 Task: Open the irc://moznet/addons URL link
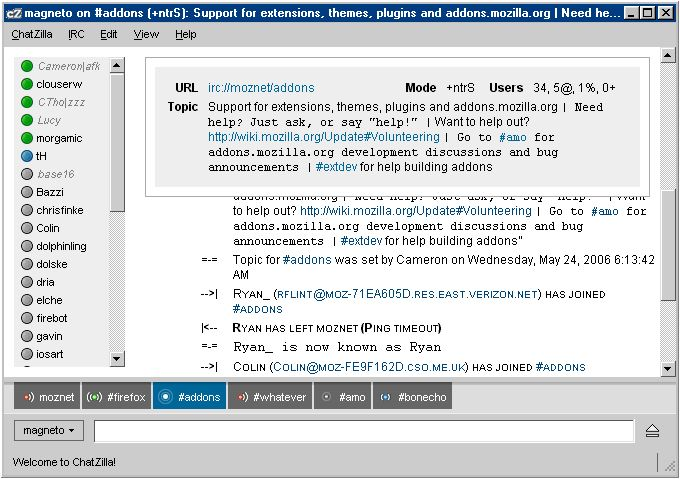pyautogui.click(x=261, y=88)
